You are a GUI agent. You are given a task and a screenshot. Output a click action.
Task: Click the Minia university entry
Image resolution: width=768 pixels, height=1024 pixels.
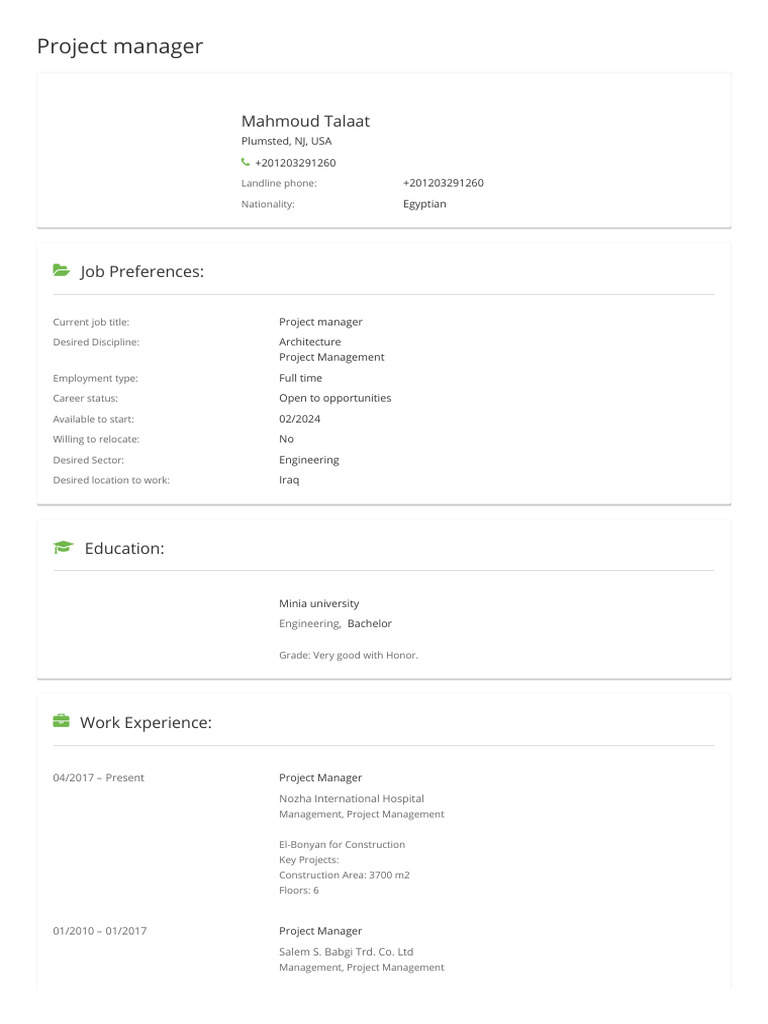(319, 604)
